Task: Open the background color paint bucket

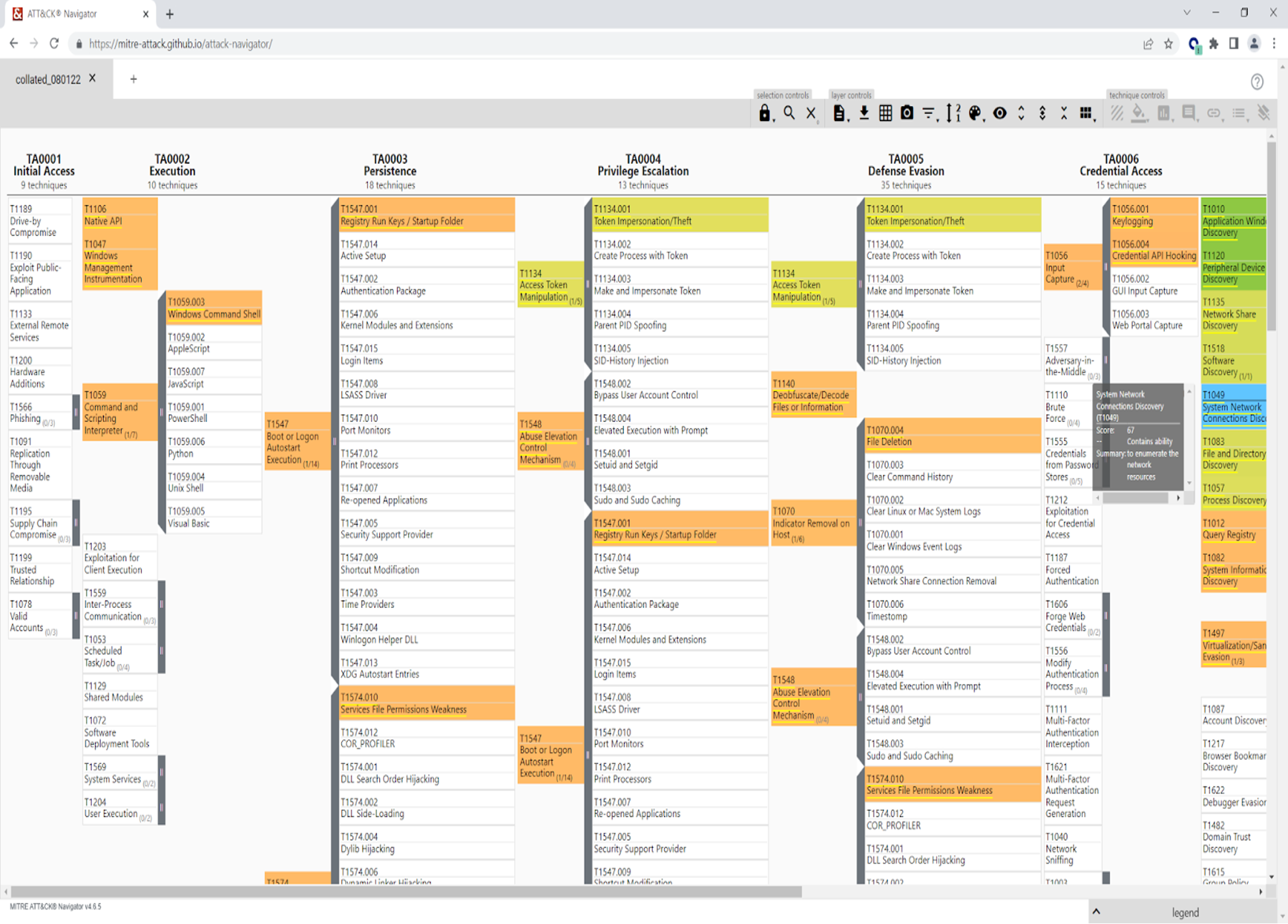Action: (1139, 113)
